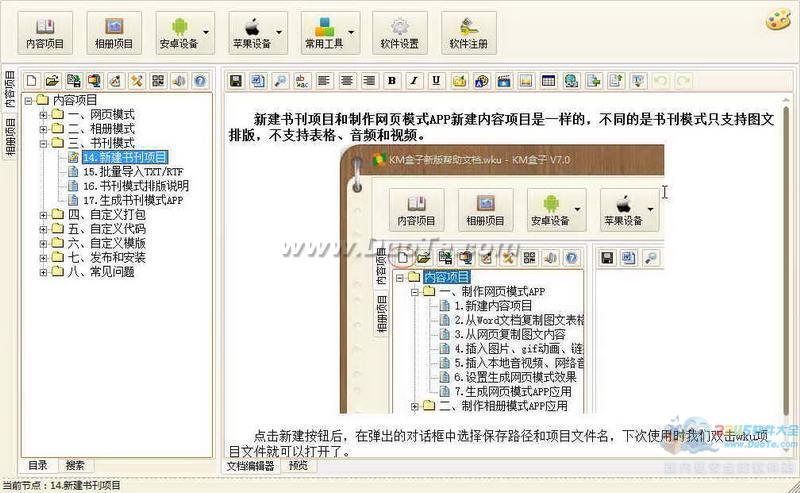Collapse the root 内容项目 tree node
This screenshot has height=493, width=800.
[29, 101]
